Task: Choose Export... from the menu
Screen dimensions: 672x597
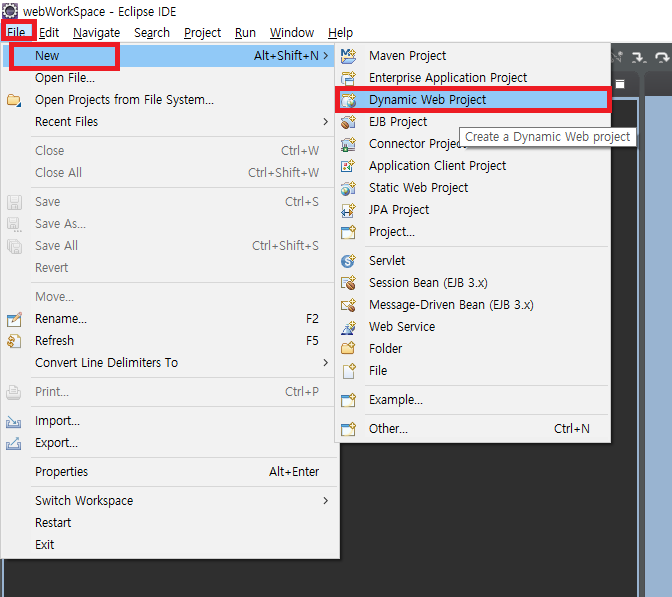Action: [x=169, y=443]
